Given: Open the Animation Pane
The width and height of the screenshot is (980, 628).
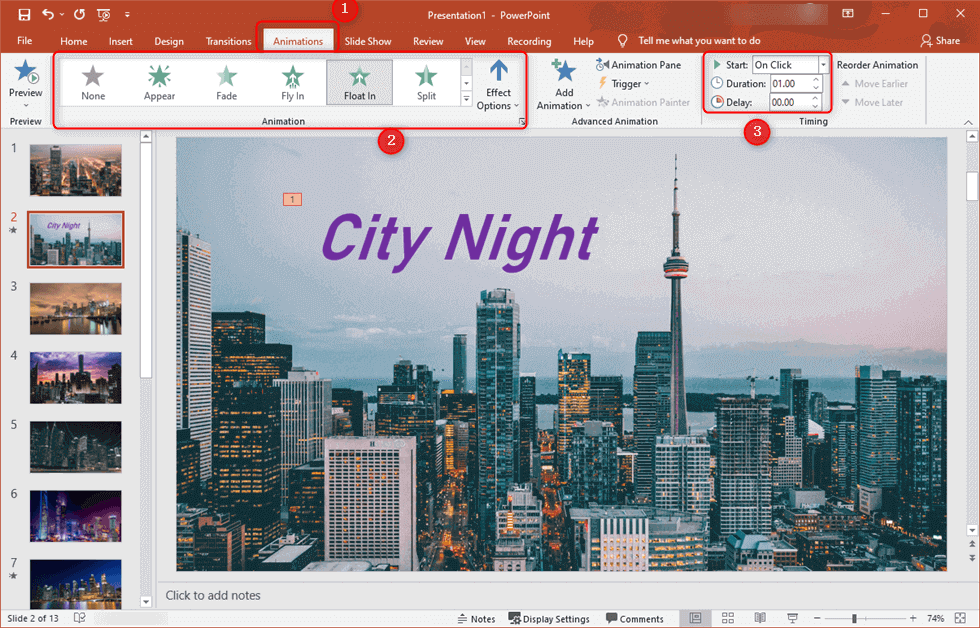Looking at the screenshot, I should pos(638,65).
